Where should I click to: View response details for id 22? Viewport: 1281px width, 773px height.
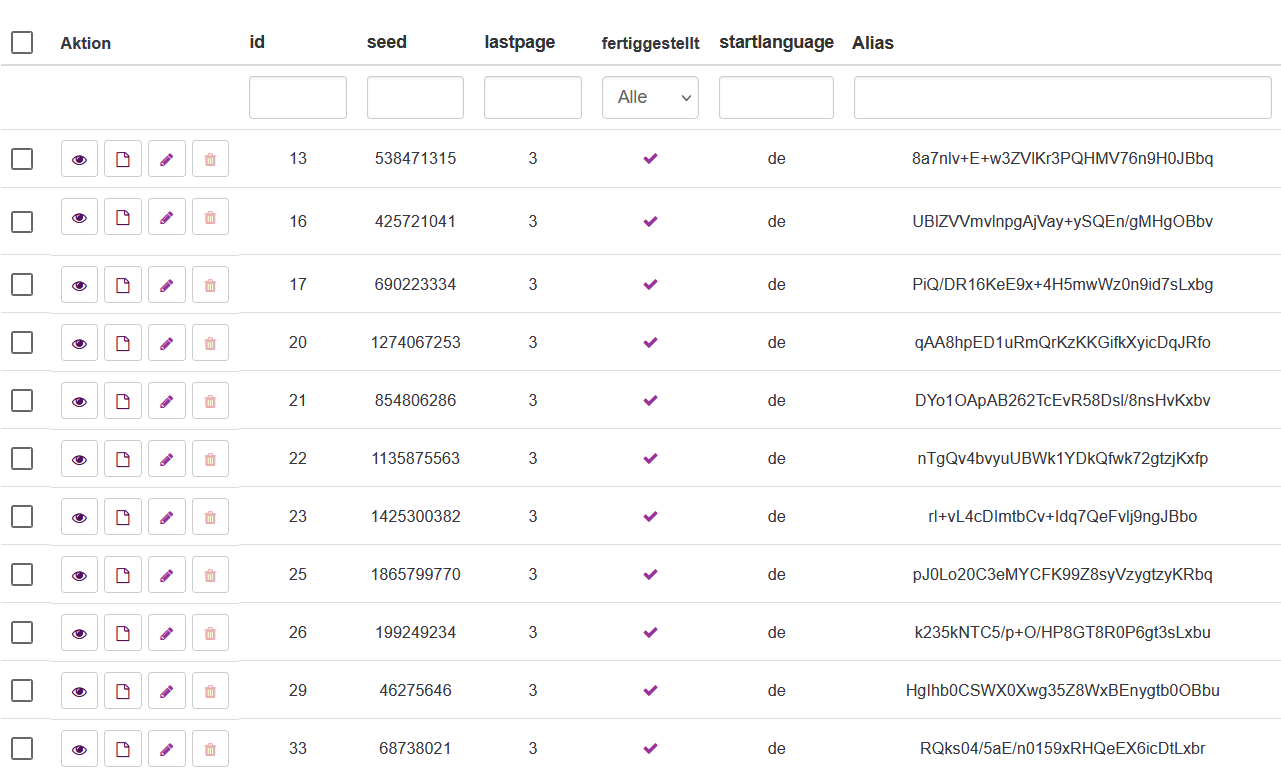click(79, 459)
